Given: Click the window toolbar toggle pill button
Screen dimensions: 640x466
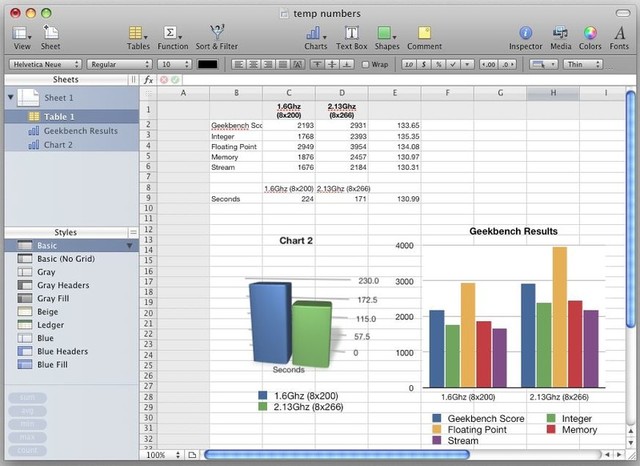Looking at the screenshot, I should point(623,13).
